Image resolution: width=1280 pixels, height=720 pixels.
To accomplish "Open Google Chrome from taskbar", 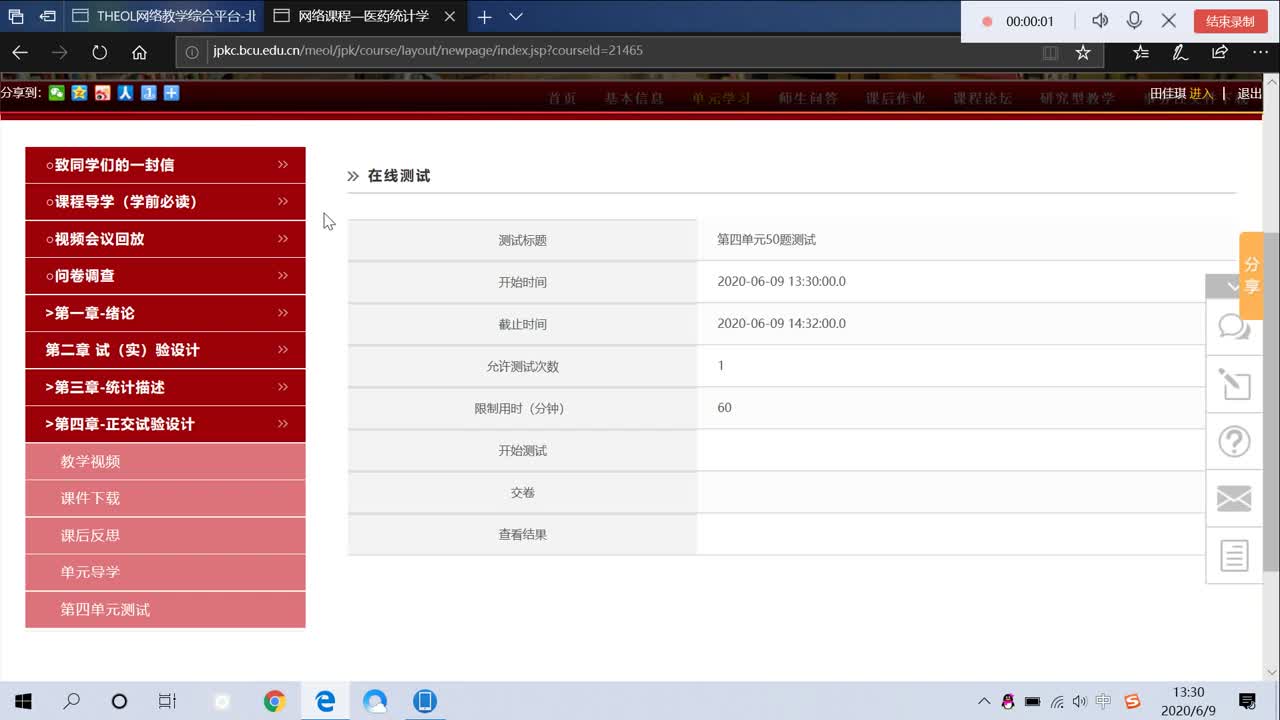I will pyautogui.click(x=274, y=701).
